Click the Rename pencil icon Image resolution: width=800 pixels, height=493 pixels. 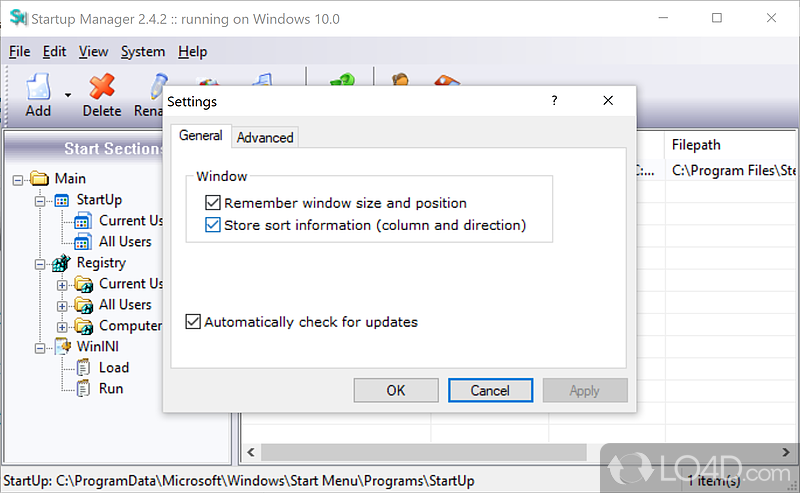(157, 86)
